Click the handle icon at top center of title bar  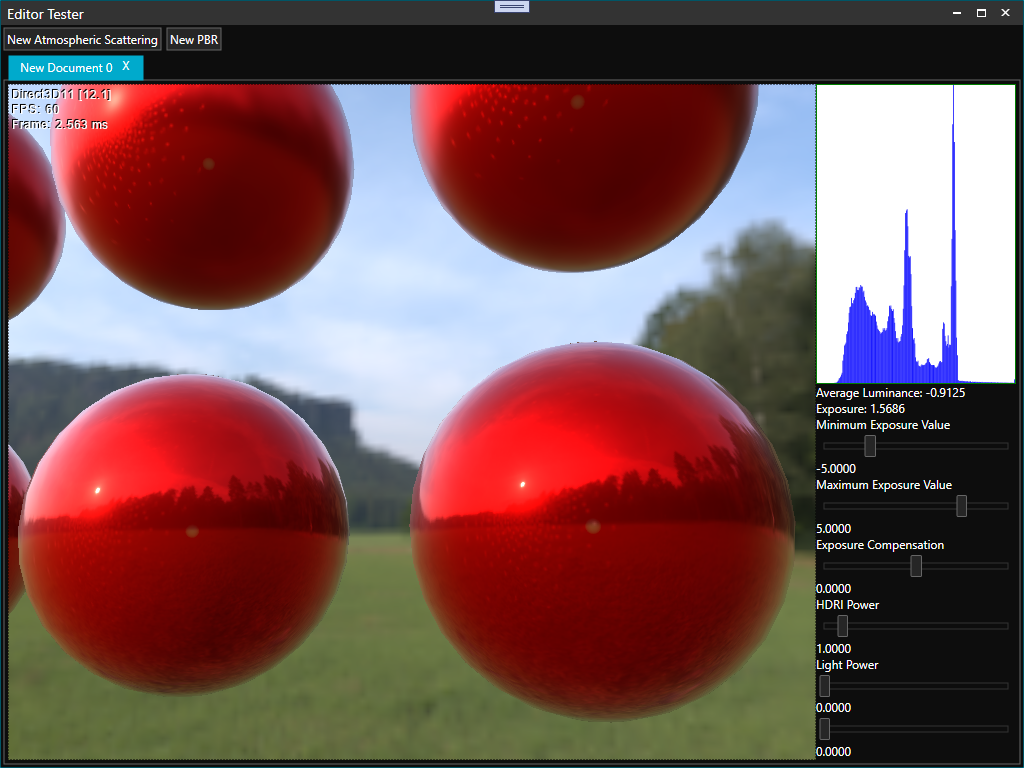(x=512, y=6)
